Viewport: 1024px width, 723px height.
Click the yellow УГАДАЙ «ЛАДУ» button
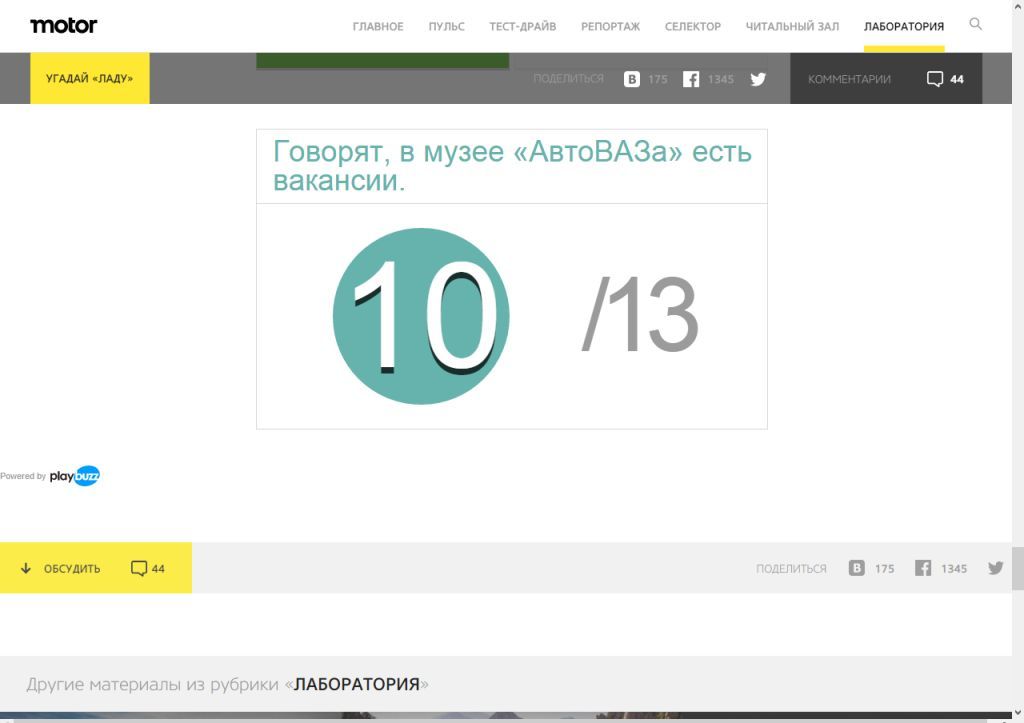89,78
